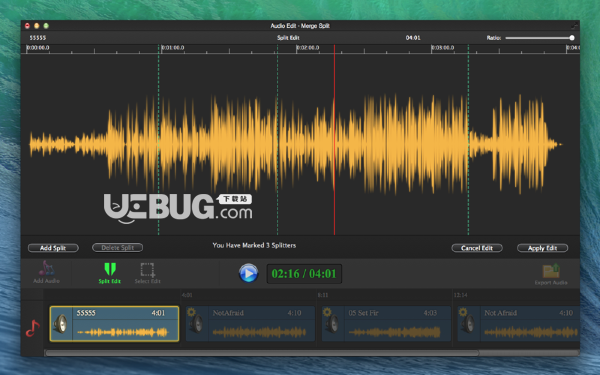Click the 02:16 / 04:01 time display

pos(304,274)
